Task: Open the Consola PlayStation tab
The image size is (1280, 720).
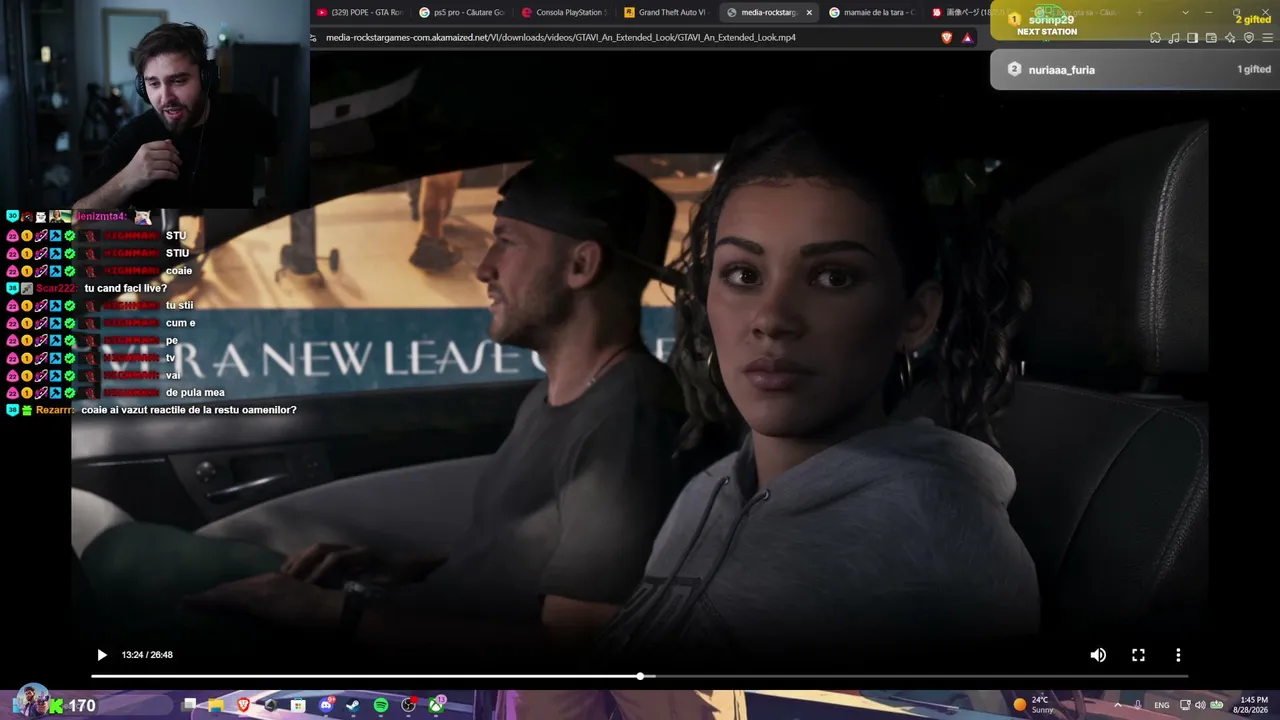Action: 563,12
